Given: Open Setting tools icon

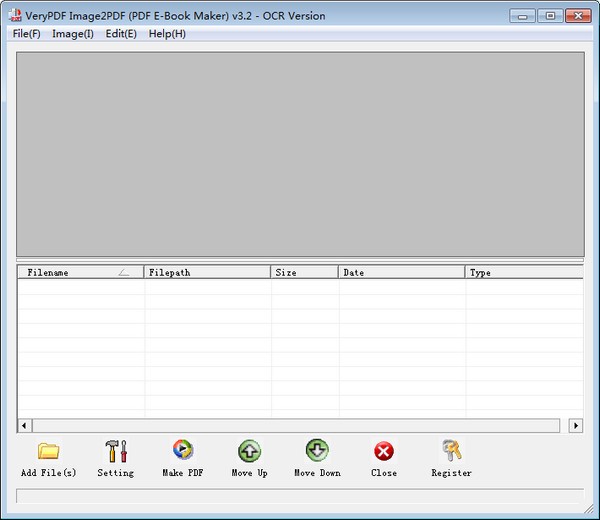Looking at the screenshot, I should pos(116,451).
